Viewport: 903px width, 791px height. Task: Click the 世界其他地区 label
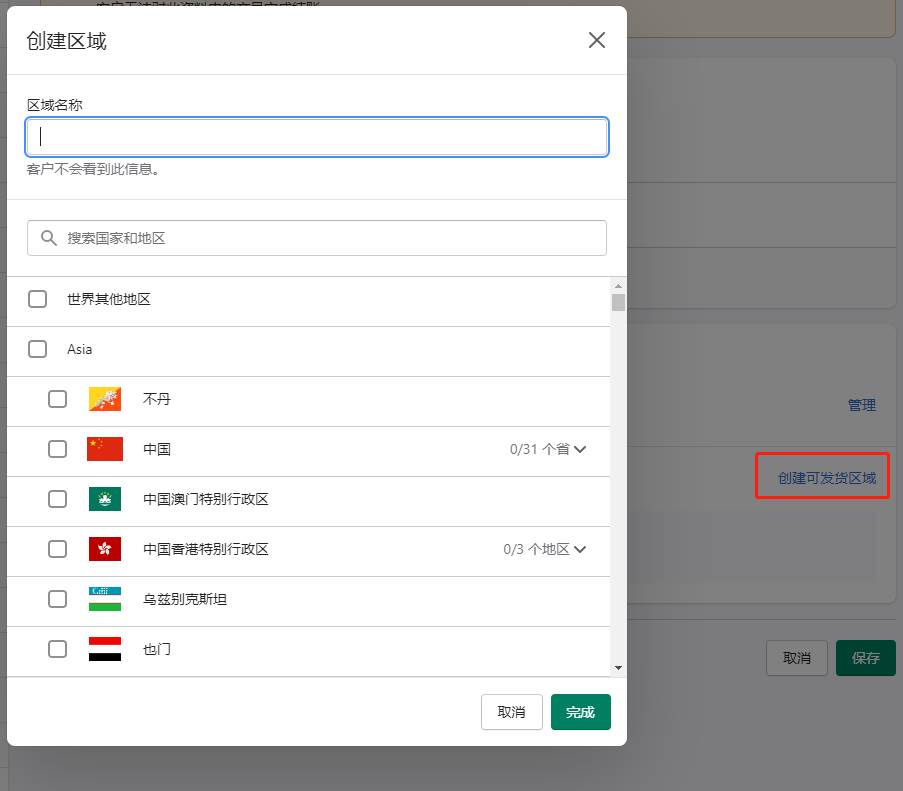tap(109, 299)
